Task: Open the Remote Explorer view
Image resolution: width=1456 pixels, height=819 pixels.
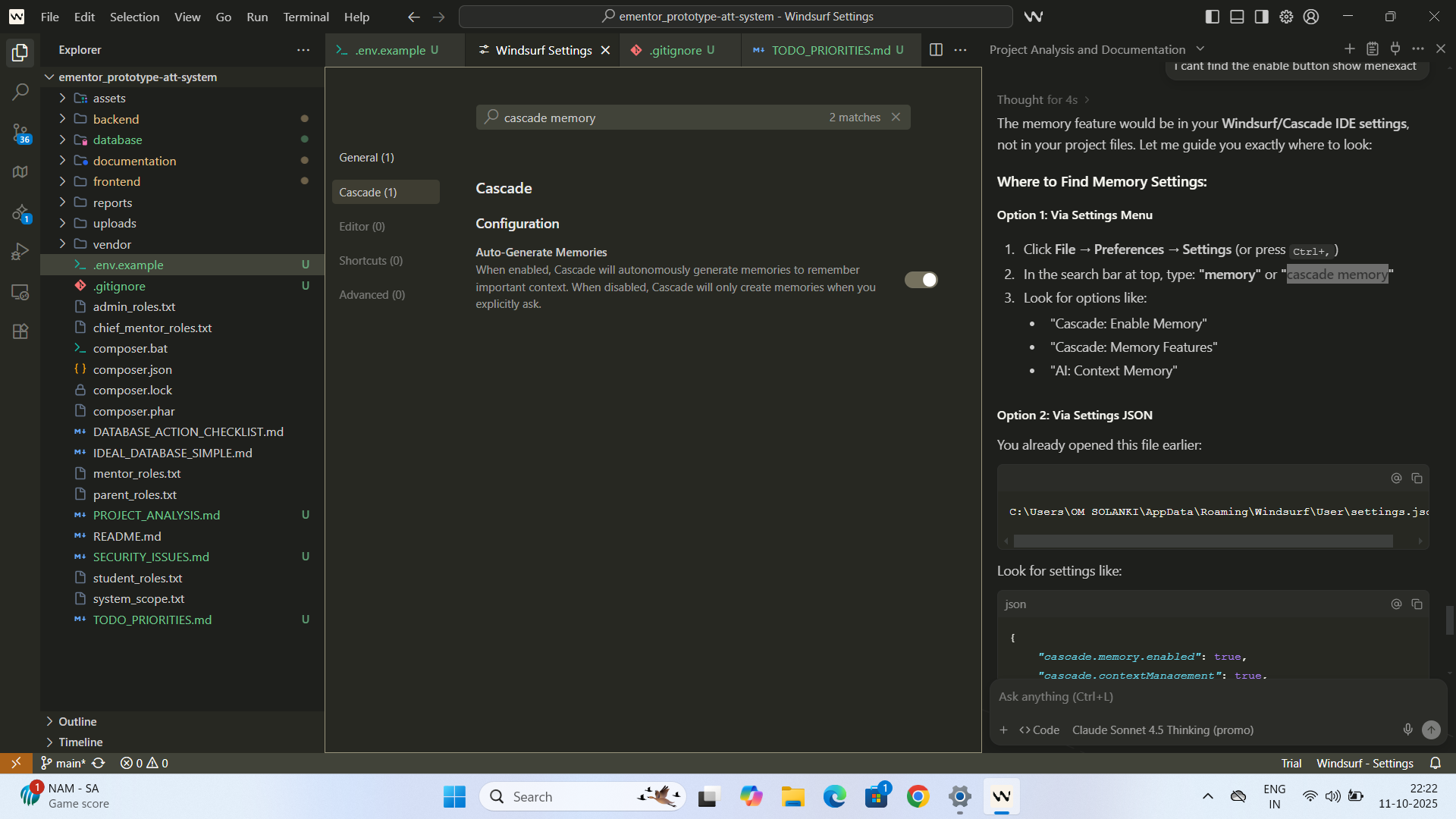Action: point(20,292)
